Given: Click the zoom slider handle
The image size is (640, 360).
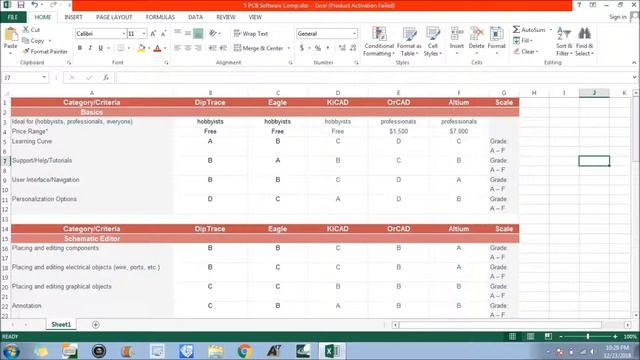Looking at the screenshot, I should click(x=588, y=336).
